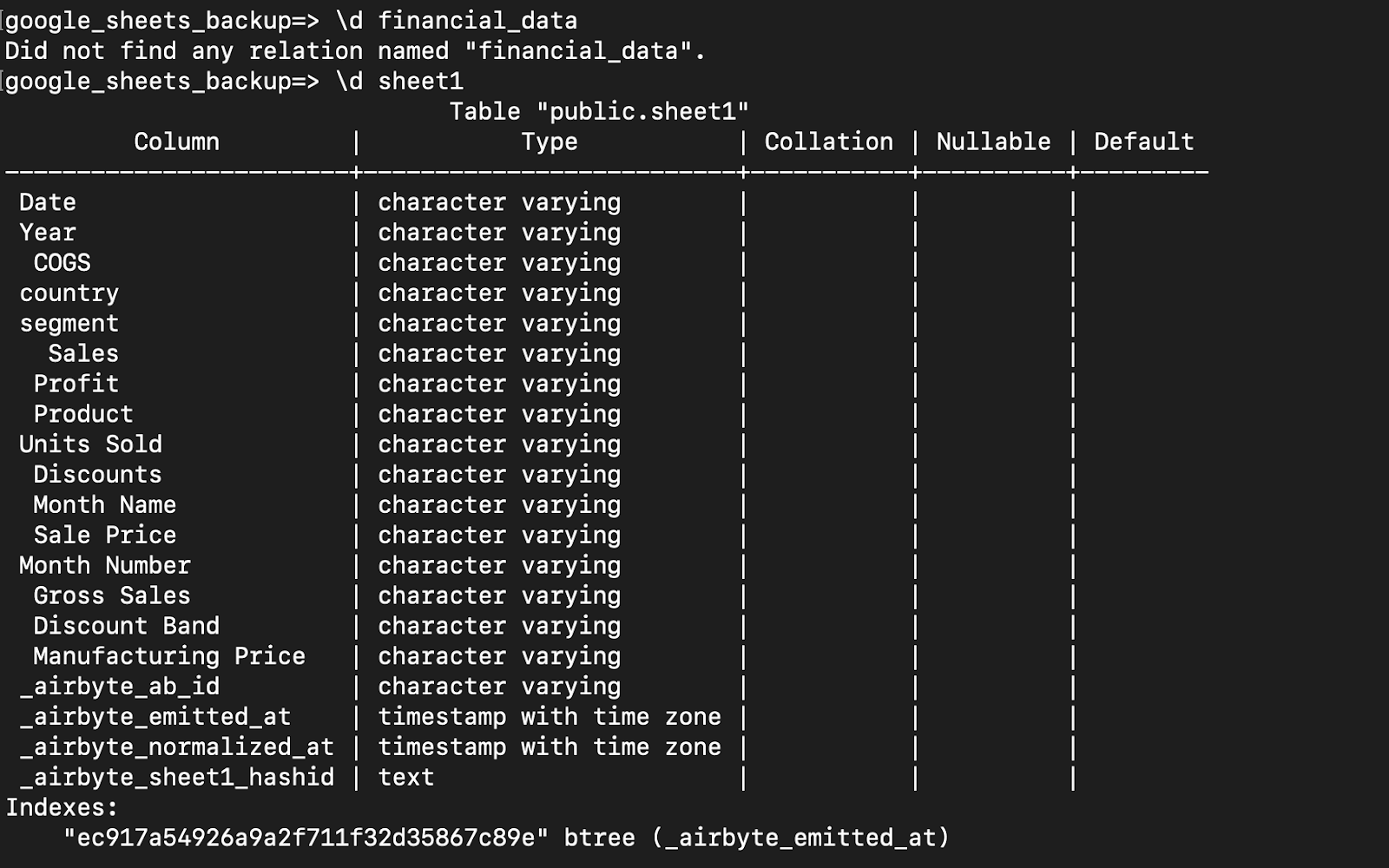The width and height of the screenshot is (1389, 868).
Task: Select the Date column row
Action: click(608, 203)
